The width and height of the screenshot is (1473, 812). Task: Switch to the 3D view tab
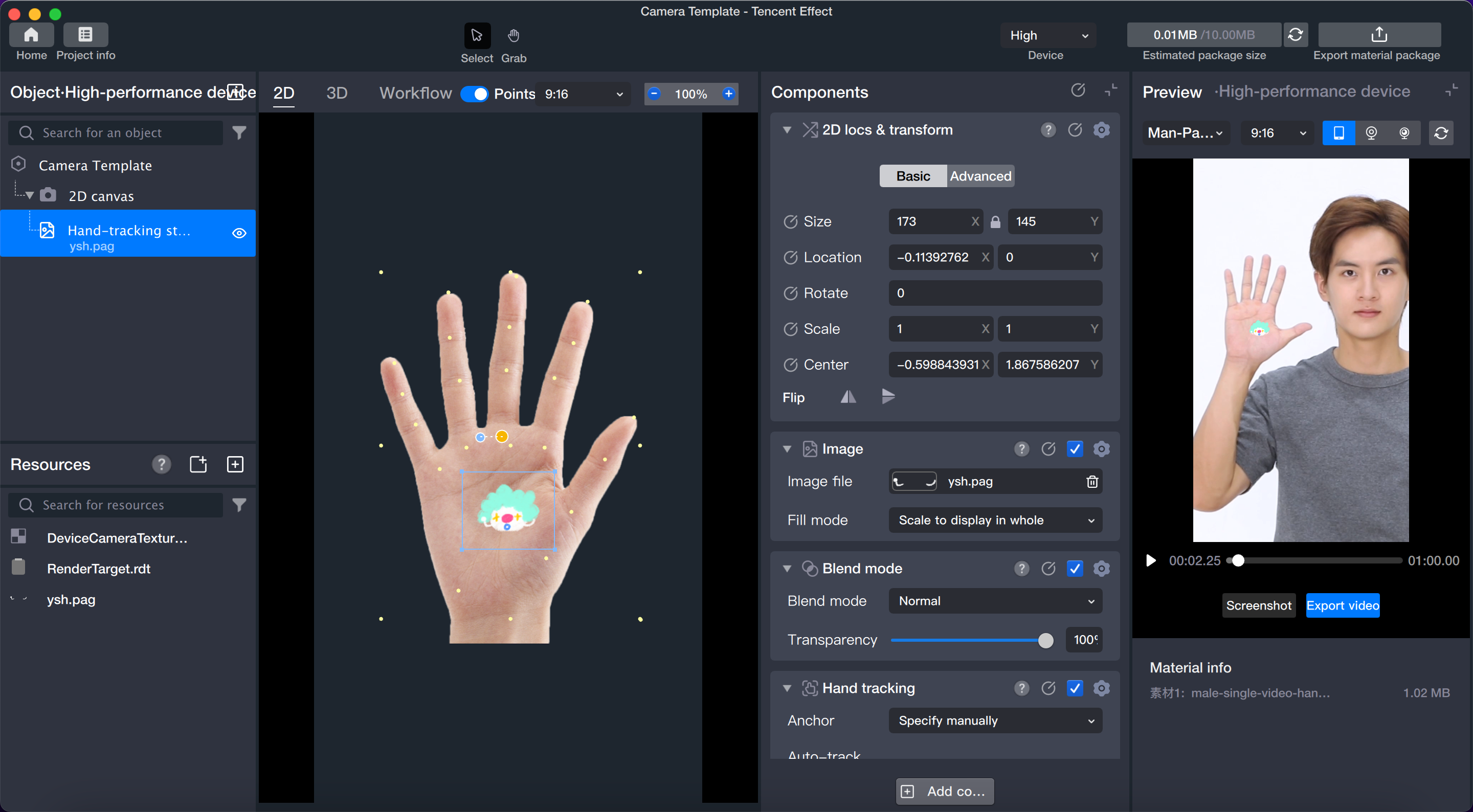[x=336, y=93]
